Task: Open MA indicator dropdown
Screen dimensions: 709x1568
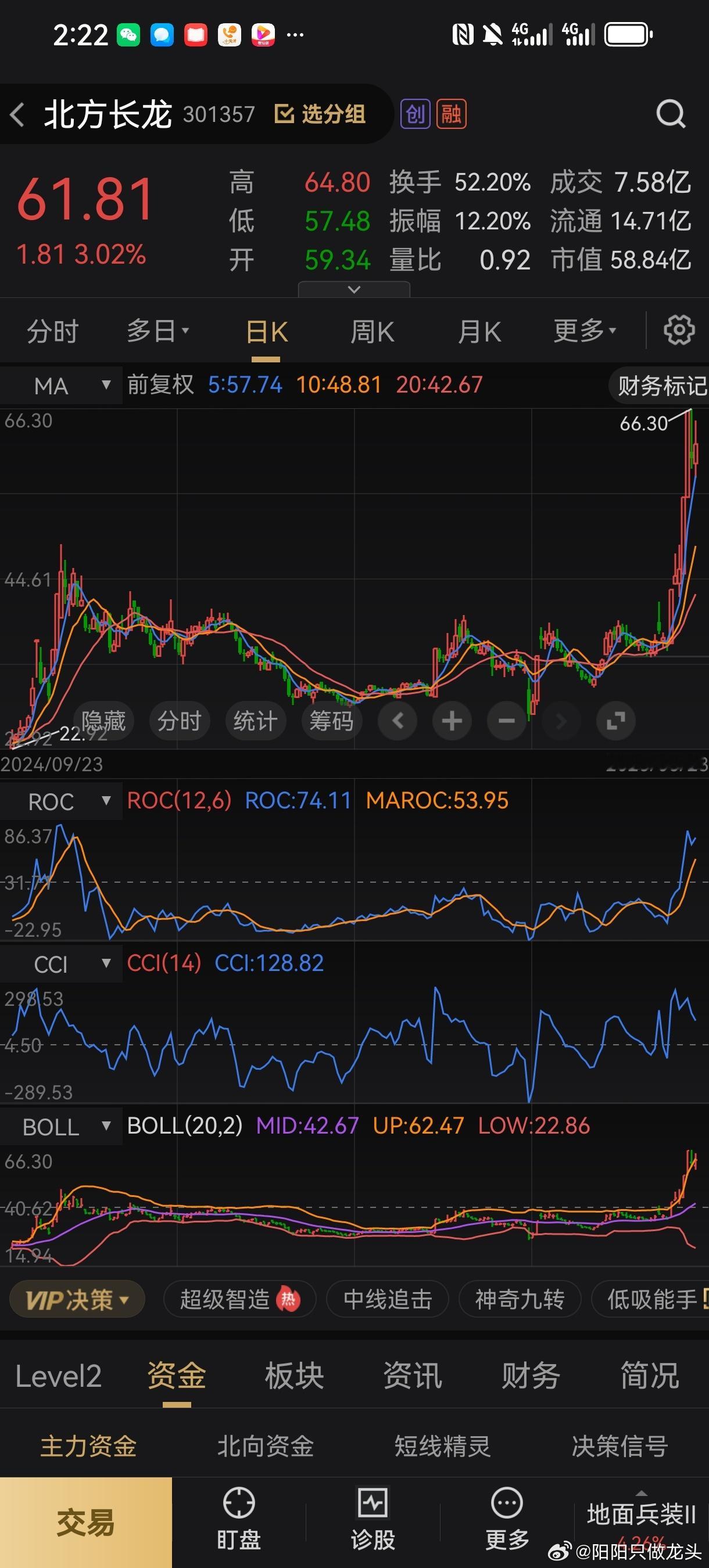Action: (61, 386)
